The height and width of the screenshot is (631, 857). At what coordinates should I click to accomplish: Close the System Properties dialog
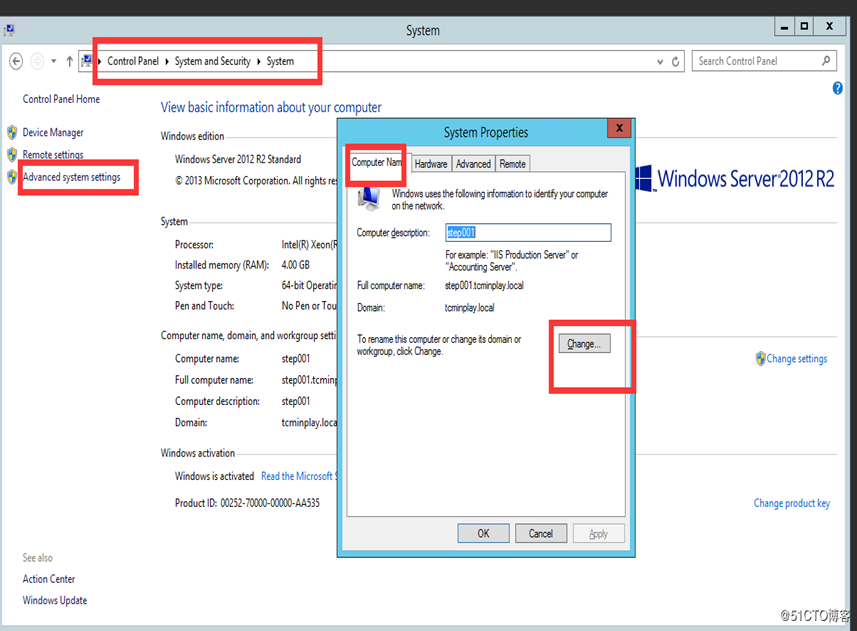(x=619, y=128)
